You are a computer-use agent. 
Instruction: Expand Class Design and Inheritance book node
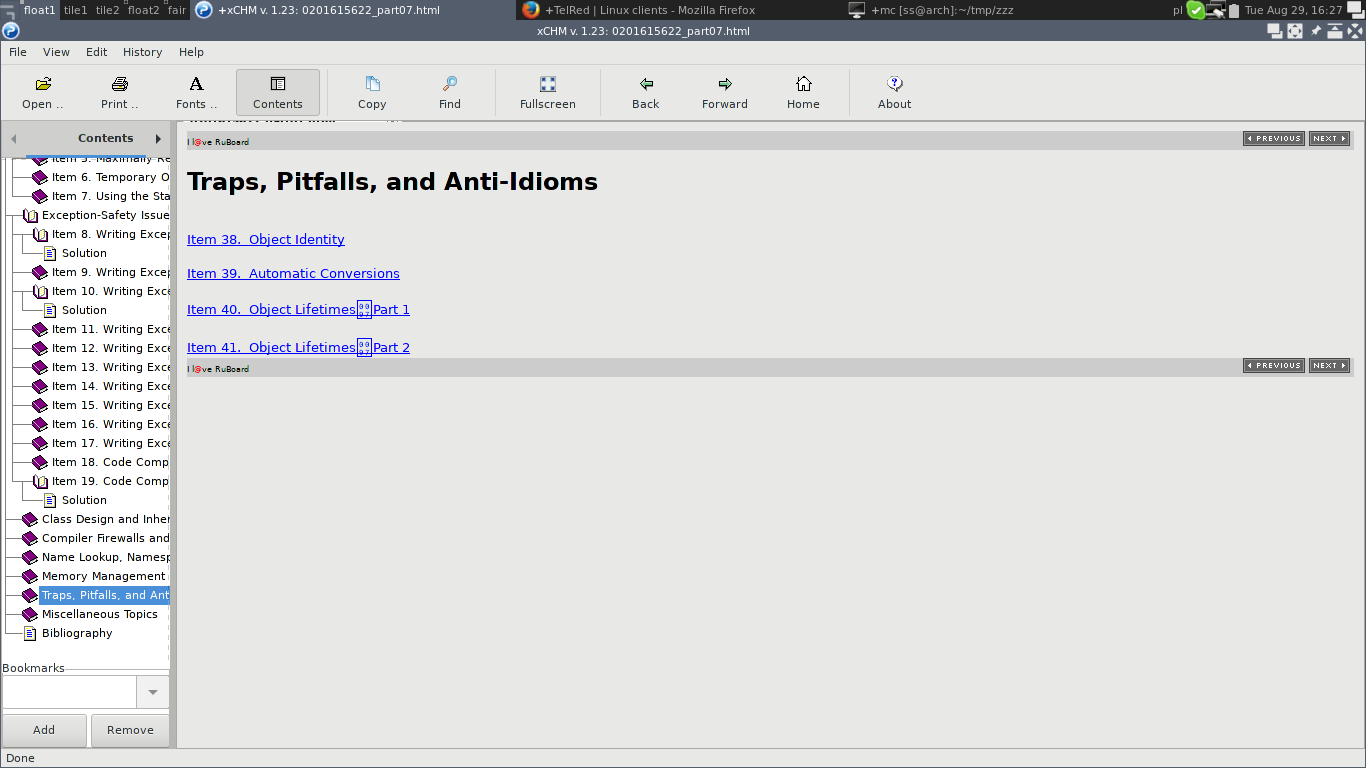coord(30,519)
